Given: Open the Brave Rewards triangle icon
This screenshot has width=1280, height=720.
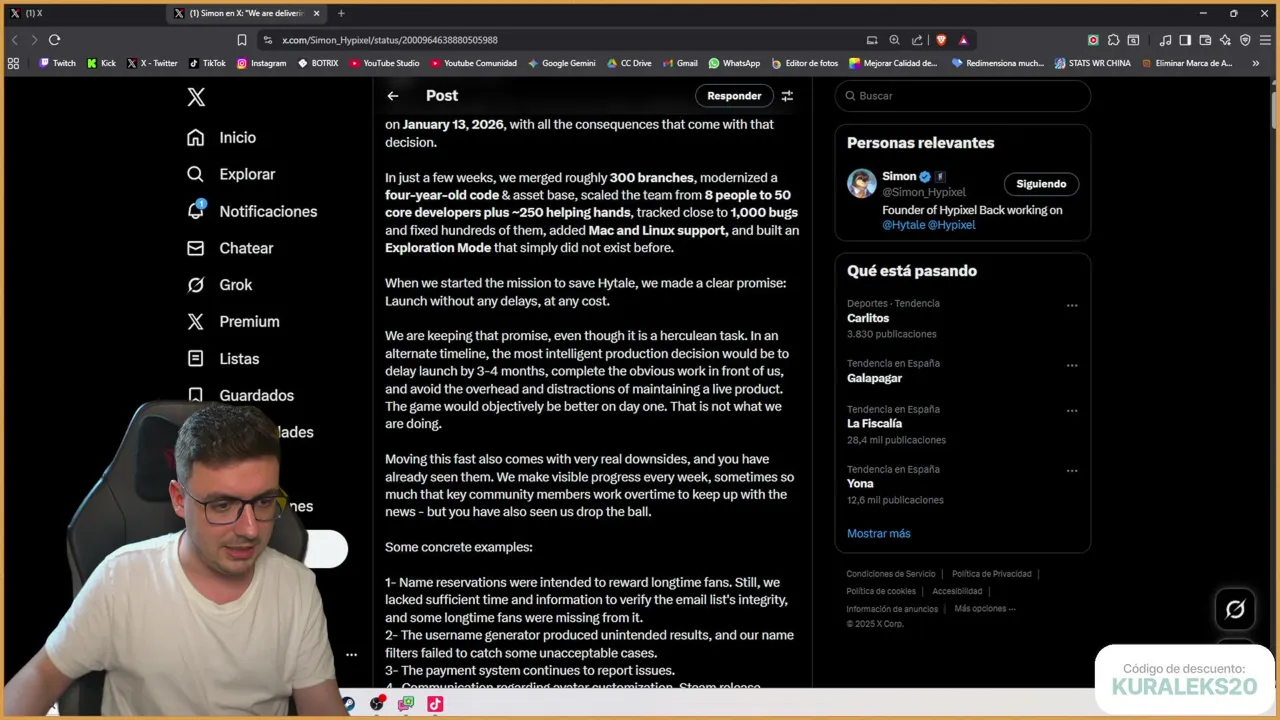Looking at the screenshot, I should (x=963, y=40).
